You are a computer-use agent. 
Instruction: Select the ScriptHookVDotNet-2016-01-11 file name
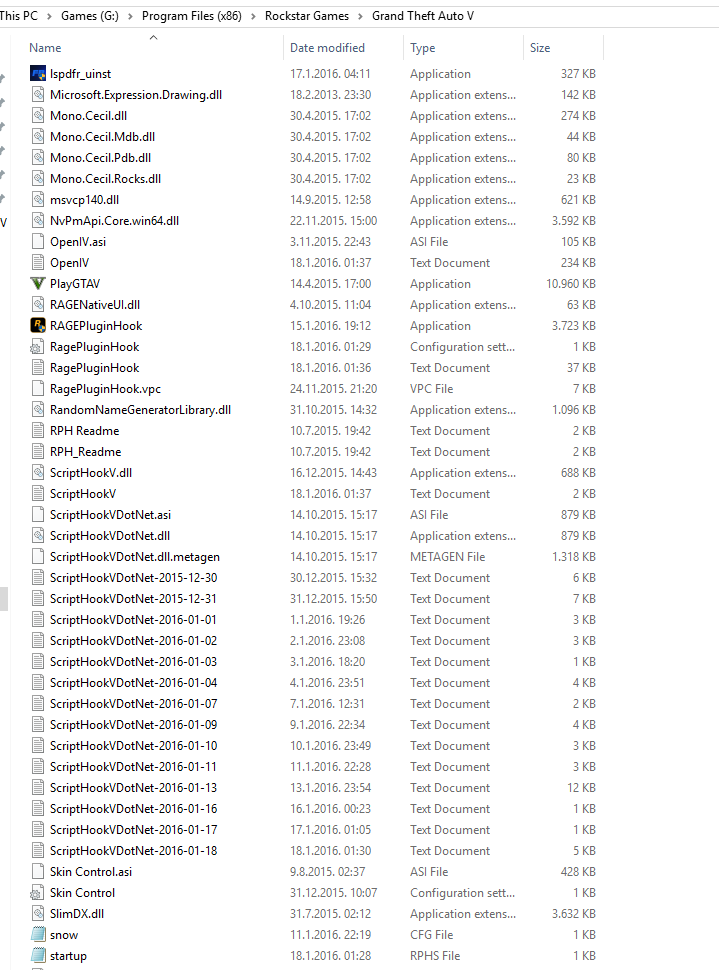(x=133, y=766)
